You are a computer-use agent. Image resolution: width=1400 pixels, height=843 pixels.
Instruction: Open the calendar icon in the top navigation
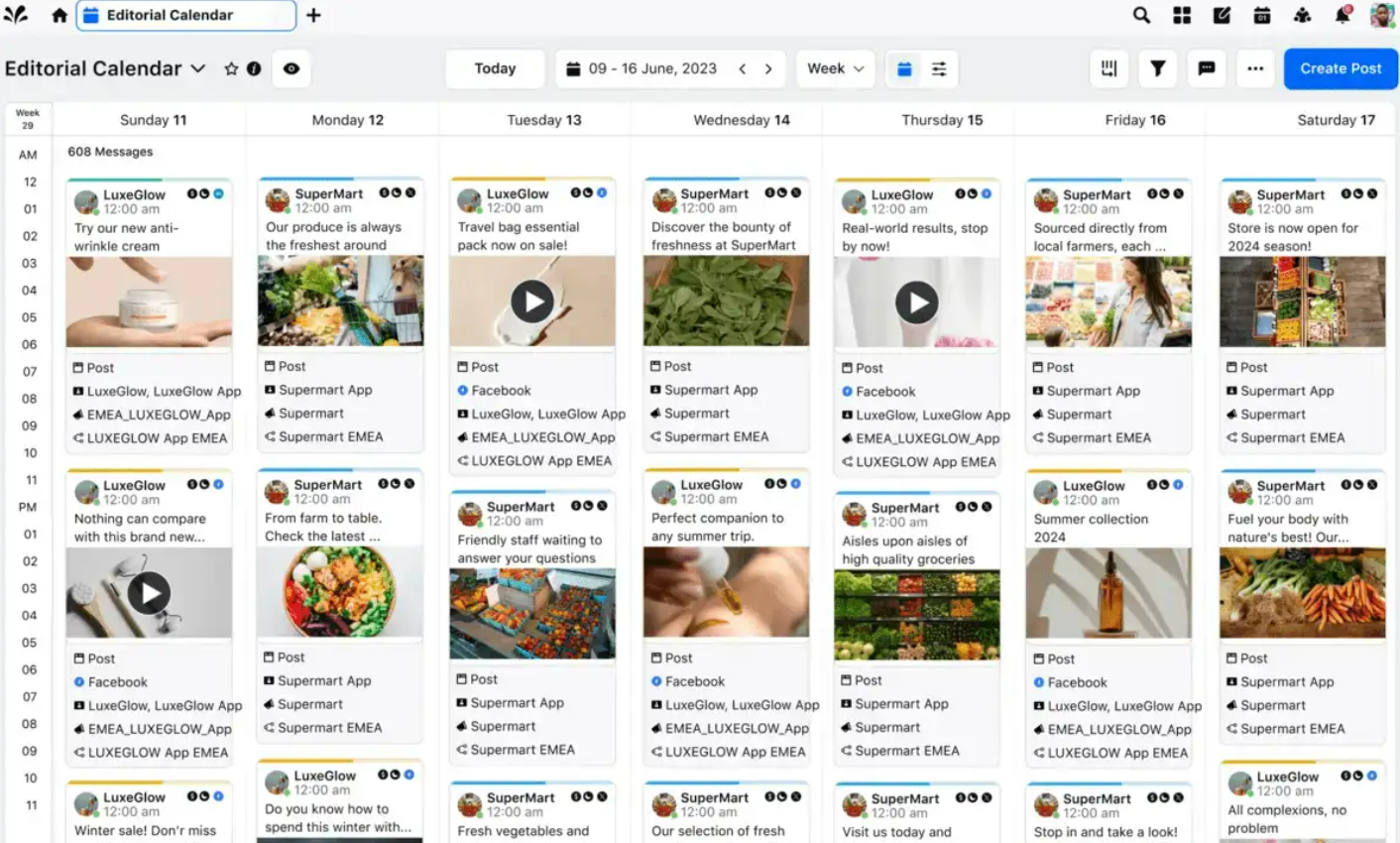1262,15
